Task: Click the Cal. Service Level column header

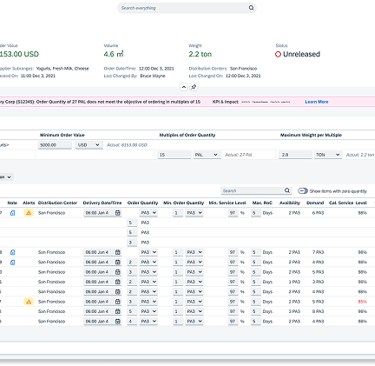Action: pyautogui.click(x=348, y=203)
